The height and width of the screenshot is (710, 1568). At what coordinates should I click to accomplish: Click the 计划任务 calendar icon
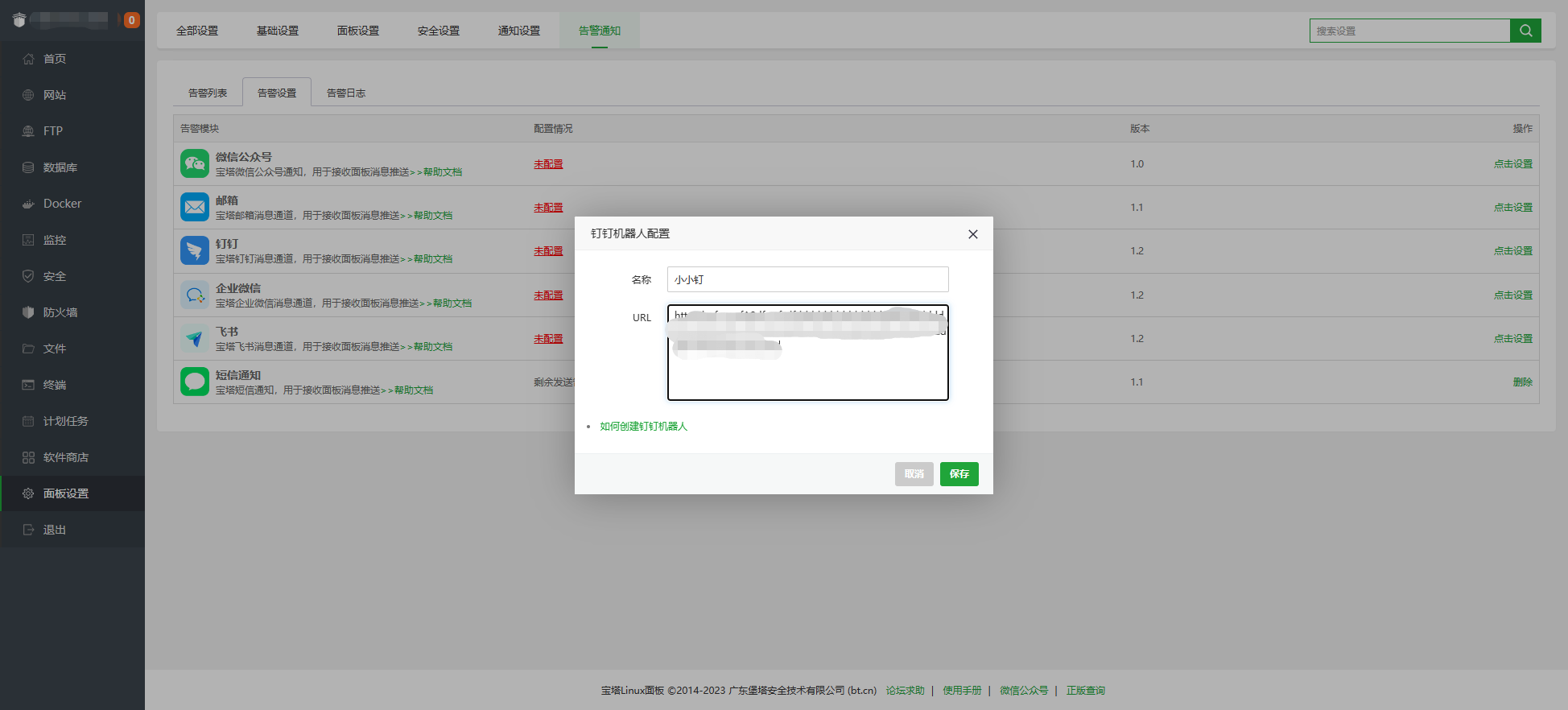tap(28, 421)
